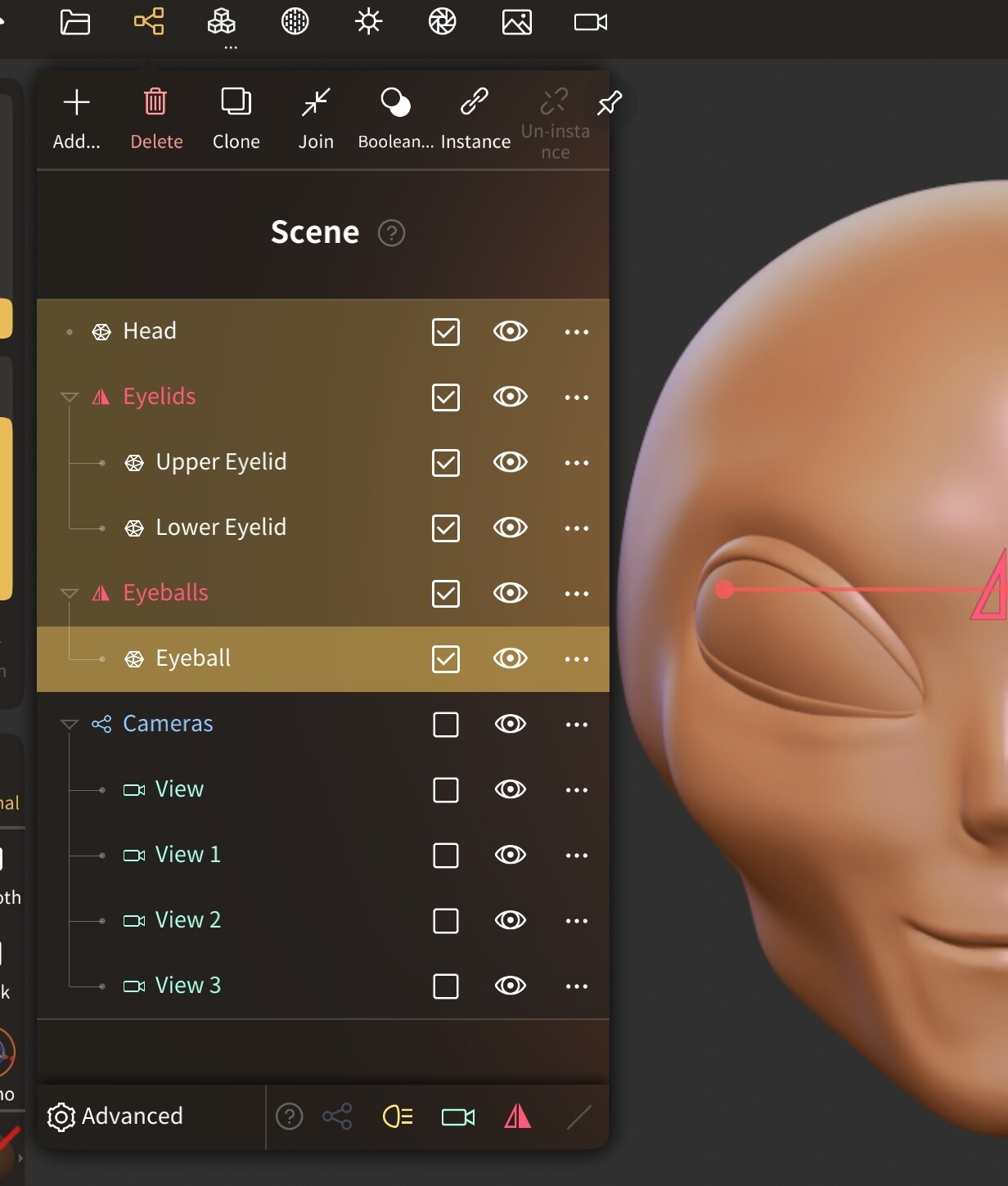Open Advanced scene settings
Screen dimensions: 1008x1186
pyautogui.click(x=115, y=1116)
